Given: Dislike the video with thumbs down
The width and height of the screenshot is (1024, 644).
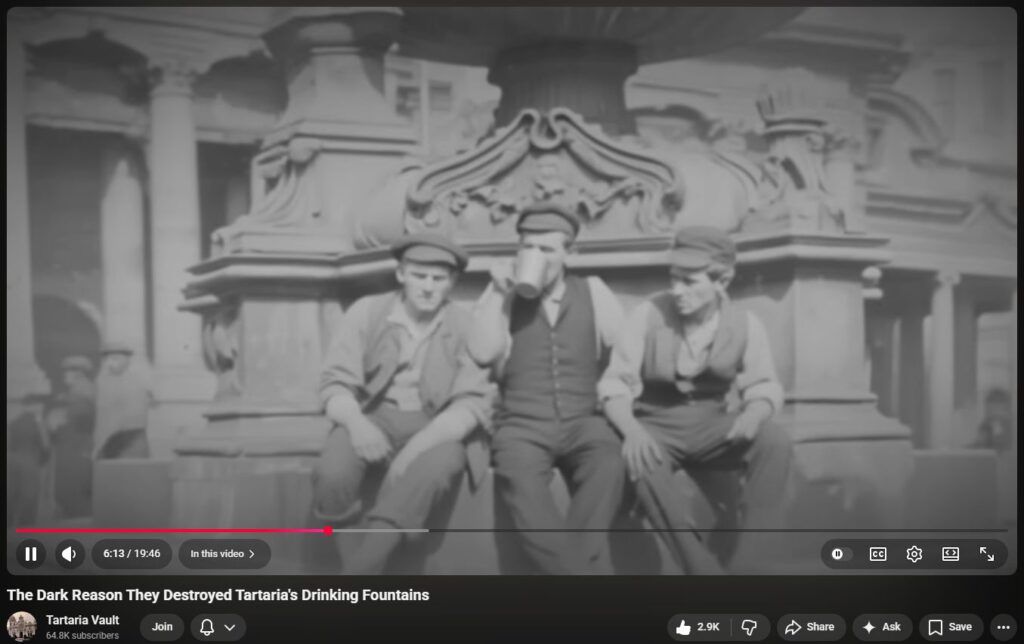Looking at the screenshot, I should pyautogui.click(x=749, y=627).
